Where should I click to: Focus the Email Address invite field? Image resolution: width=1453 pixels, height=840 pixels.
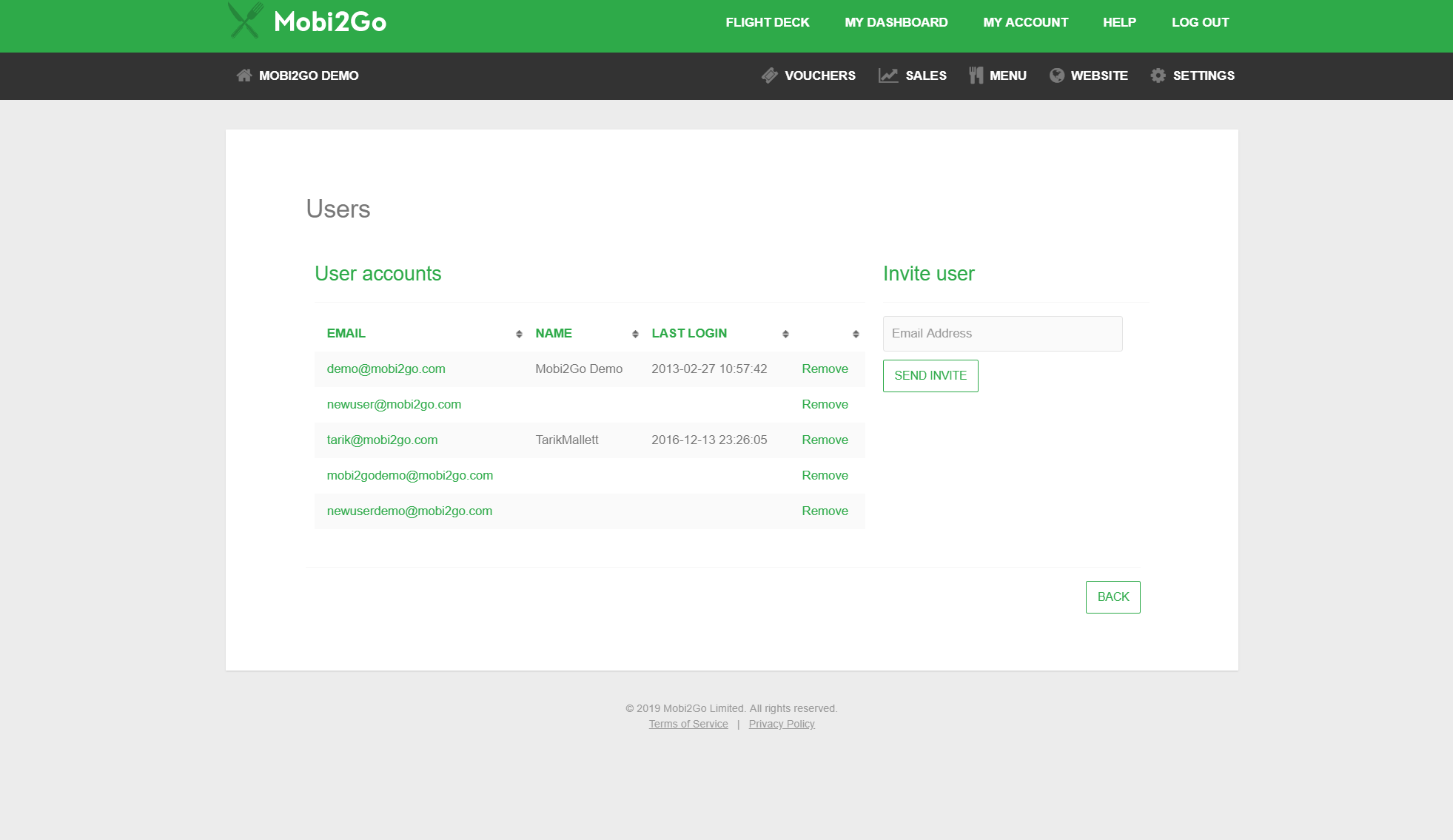1002,334
